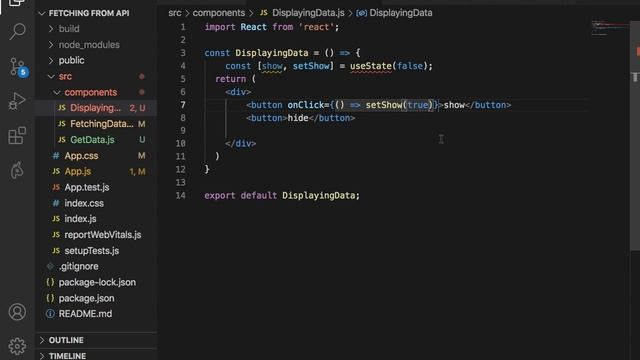The height and width of the screenshot is (360, 640).
Task: Click the 'return (' statement on line 5
Action: click(236, 79)
